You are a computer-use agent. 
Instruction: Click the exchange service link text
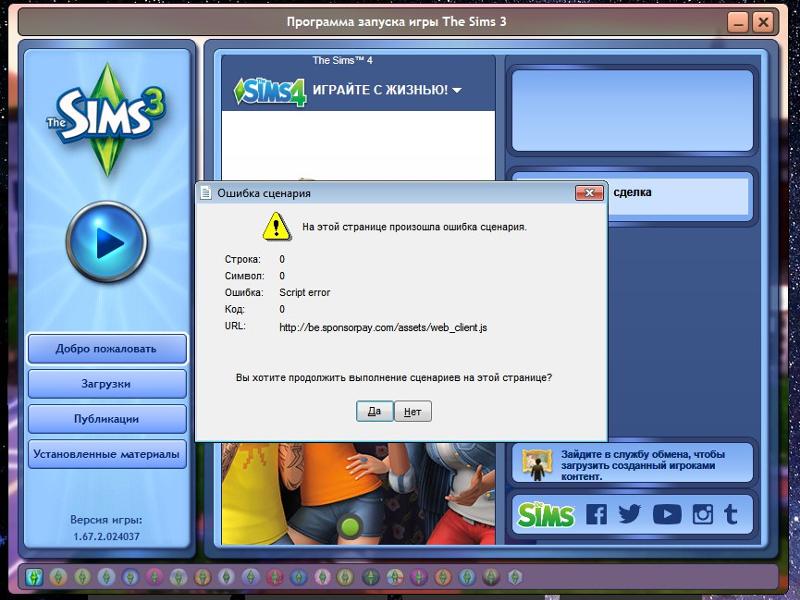[643, 465]
